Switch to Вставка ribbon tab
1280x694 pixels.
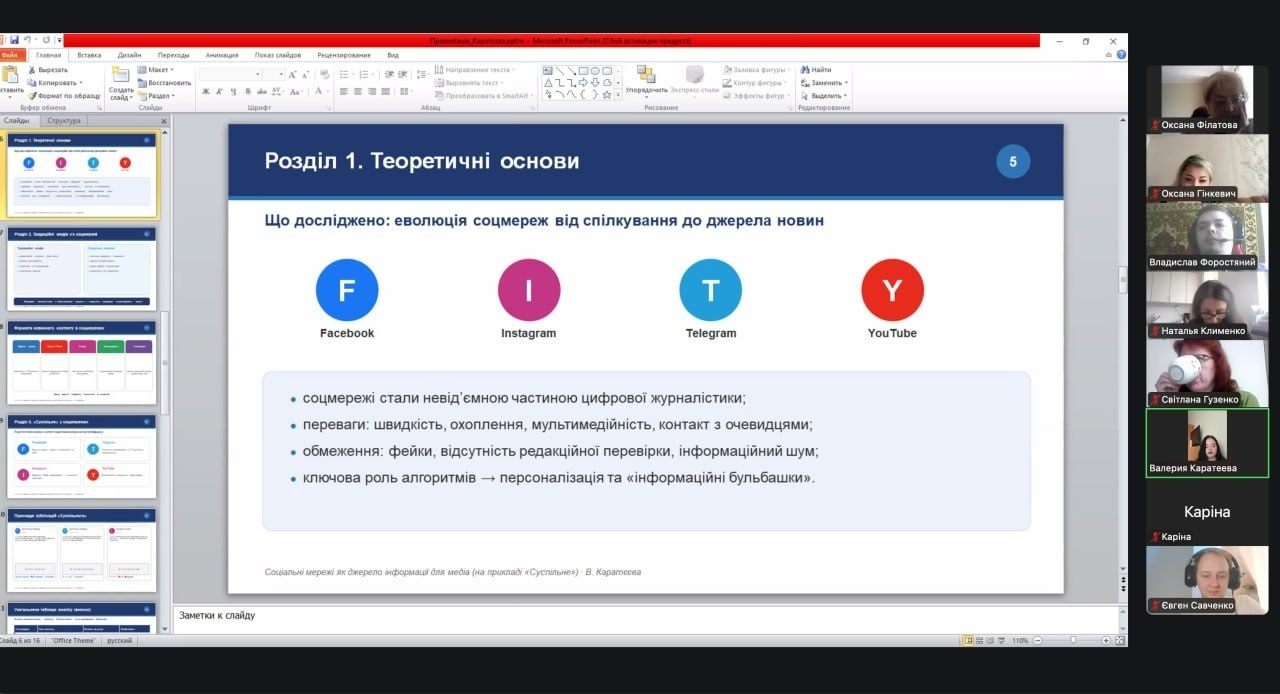pyautogui.click(x=89, y=55)
